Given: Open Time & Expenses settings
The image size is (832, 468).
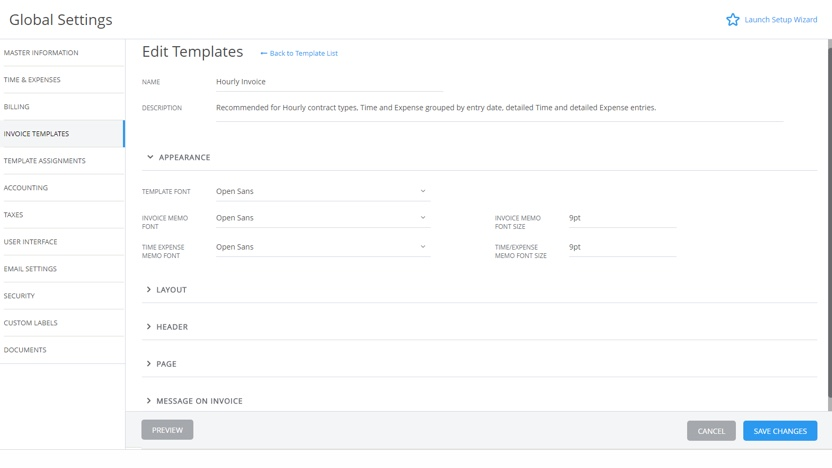Looking at the screenshot, I should tap(62, 80).
